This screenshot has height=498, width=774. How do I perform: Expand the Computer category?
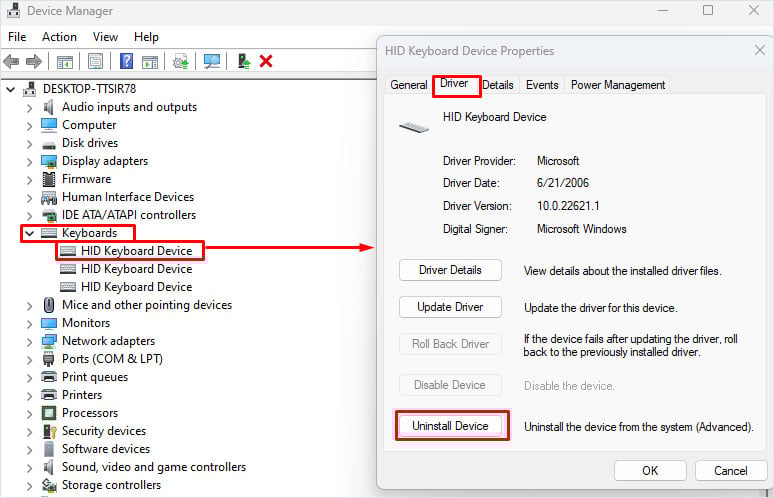[30, 126]
